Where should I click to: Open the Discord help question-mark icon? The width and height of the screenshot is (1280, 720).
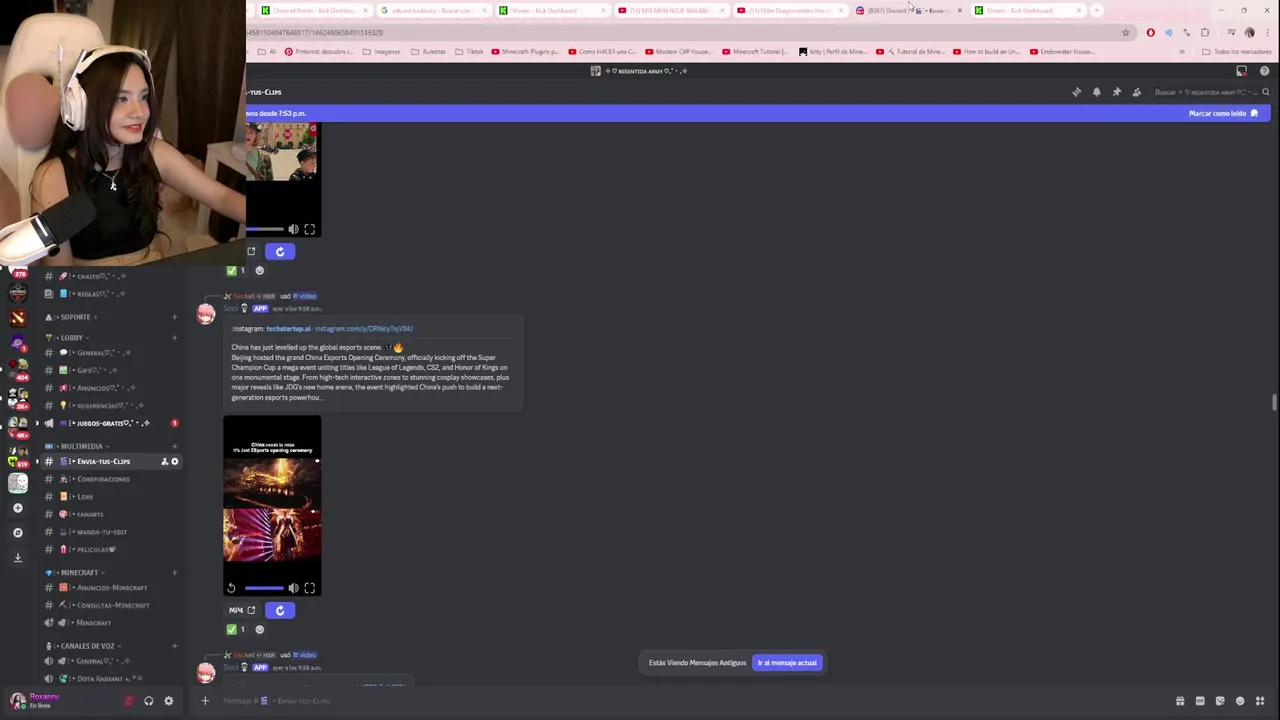click(x=1264, y=71)
